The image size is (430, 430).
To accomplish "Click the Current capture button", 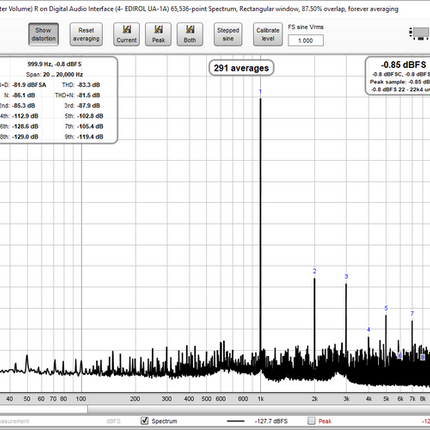I will tap(126, 34).
